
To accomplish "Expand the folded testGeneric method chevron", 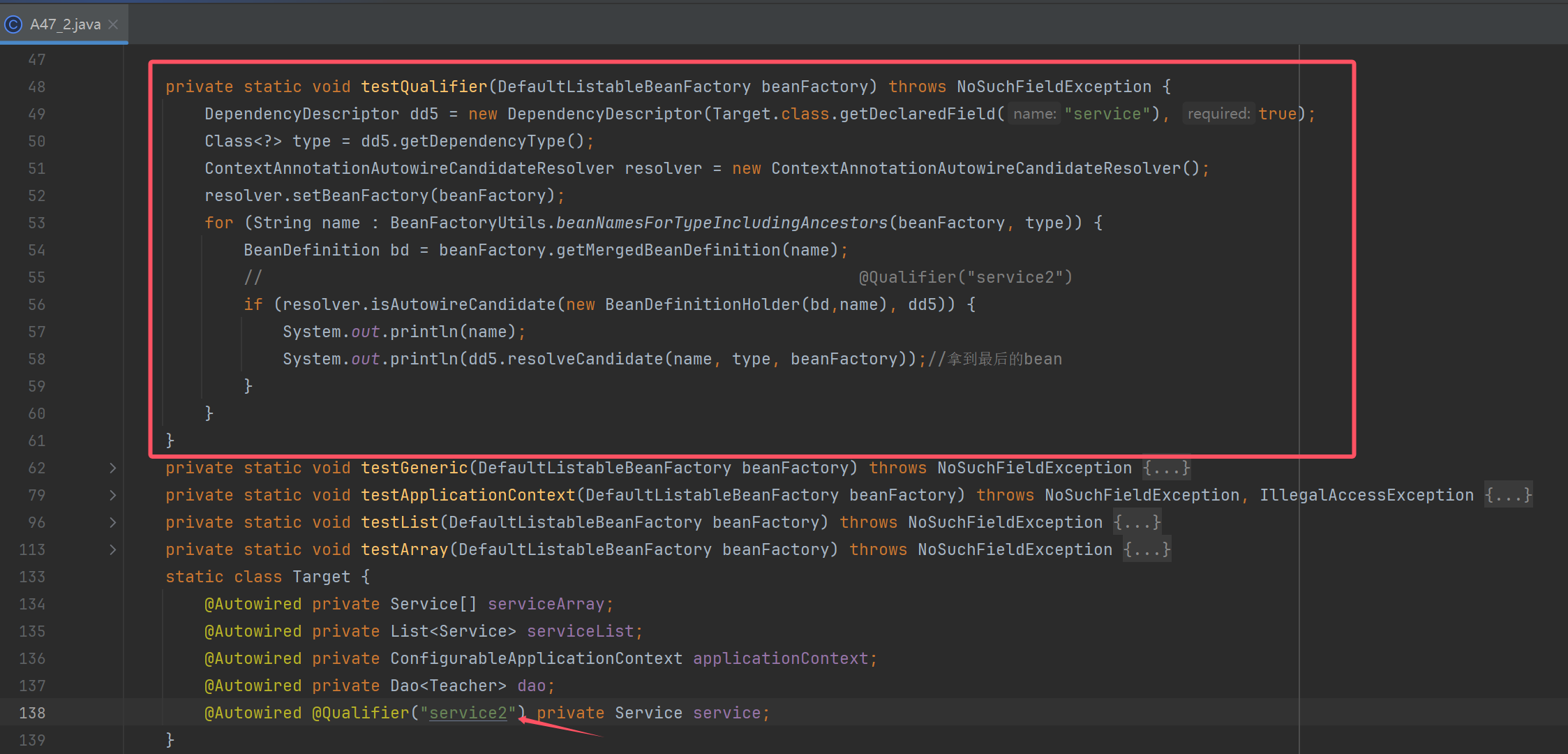I will tap(112, 468).
